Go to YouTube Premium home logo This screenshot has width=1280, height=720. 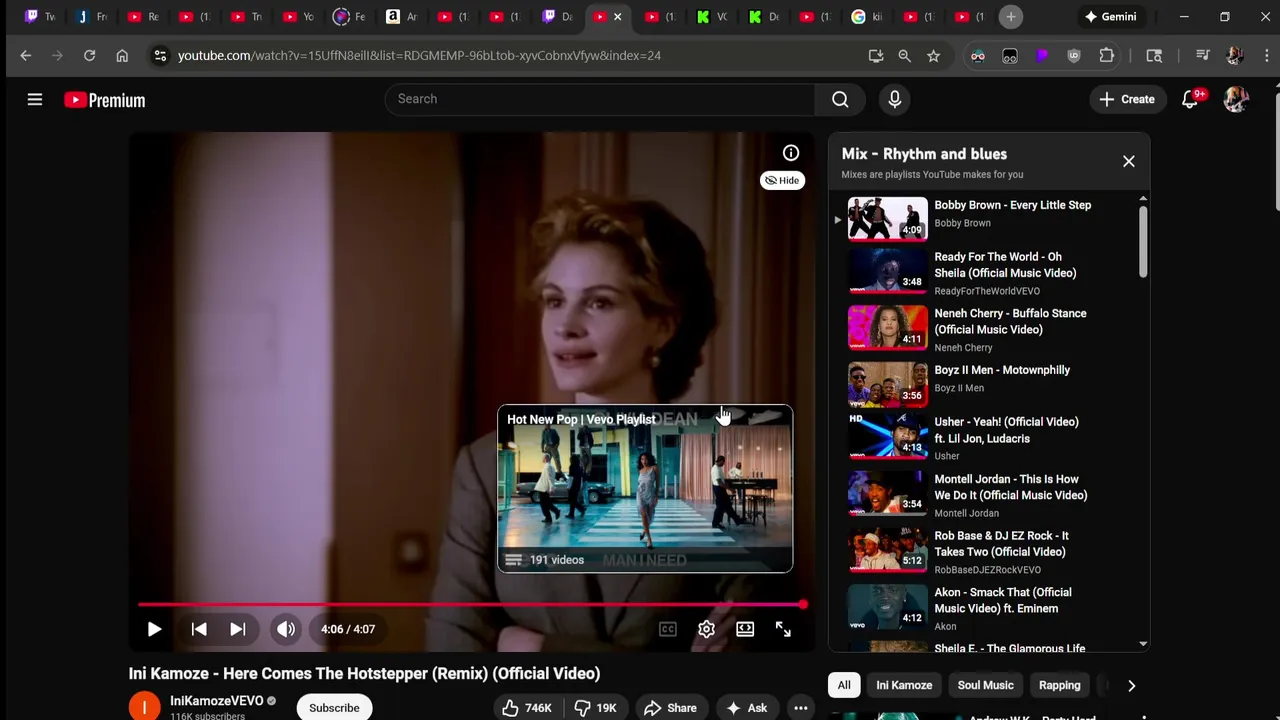click(104, 100)
